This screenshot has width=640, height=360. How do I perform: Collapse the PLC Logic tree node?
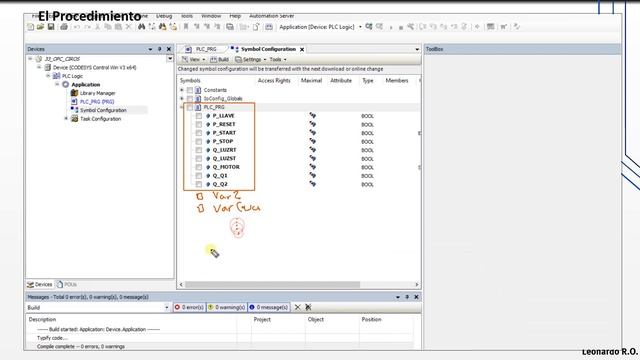(x=48, y=76)
